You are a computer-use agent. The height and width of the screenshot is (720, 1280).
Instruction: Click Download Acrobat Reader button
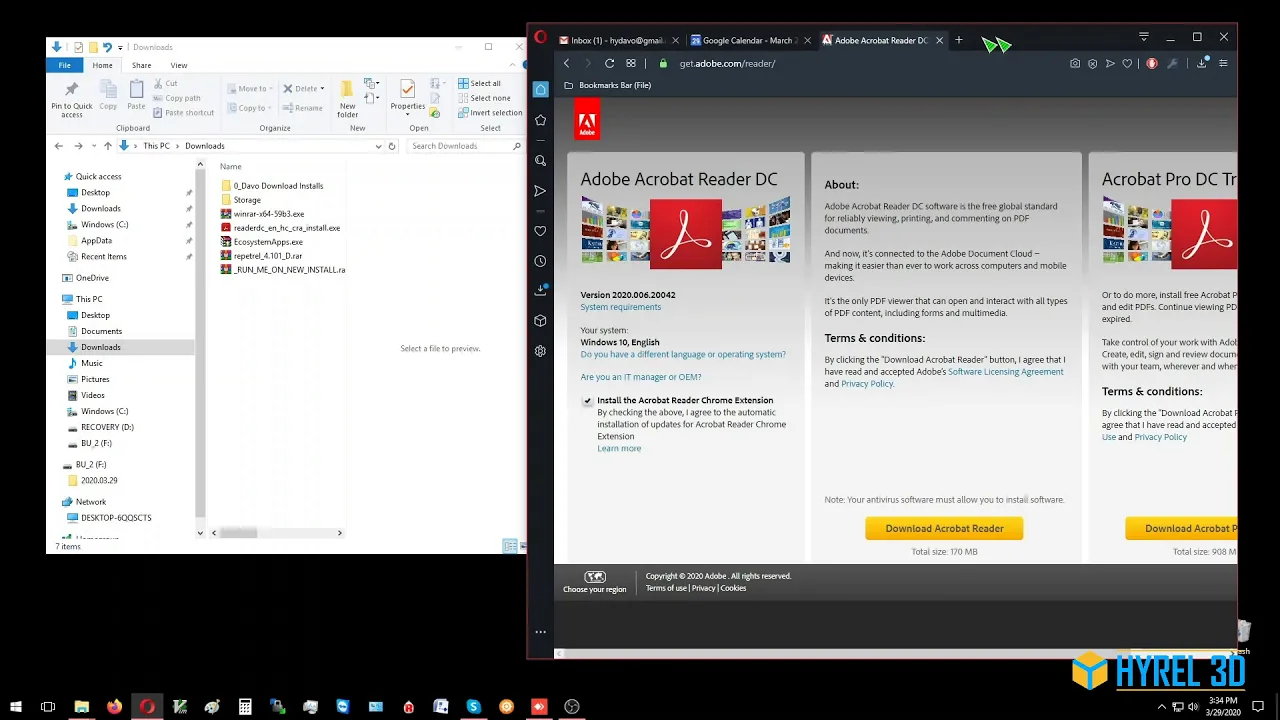(x=944, y=528)
